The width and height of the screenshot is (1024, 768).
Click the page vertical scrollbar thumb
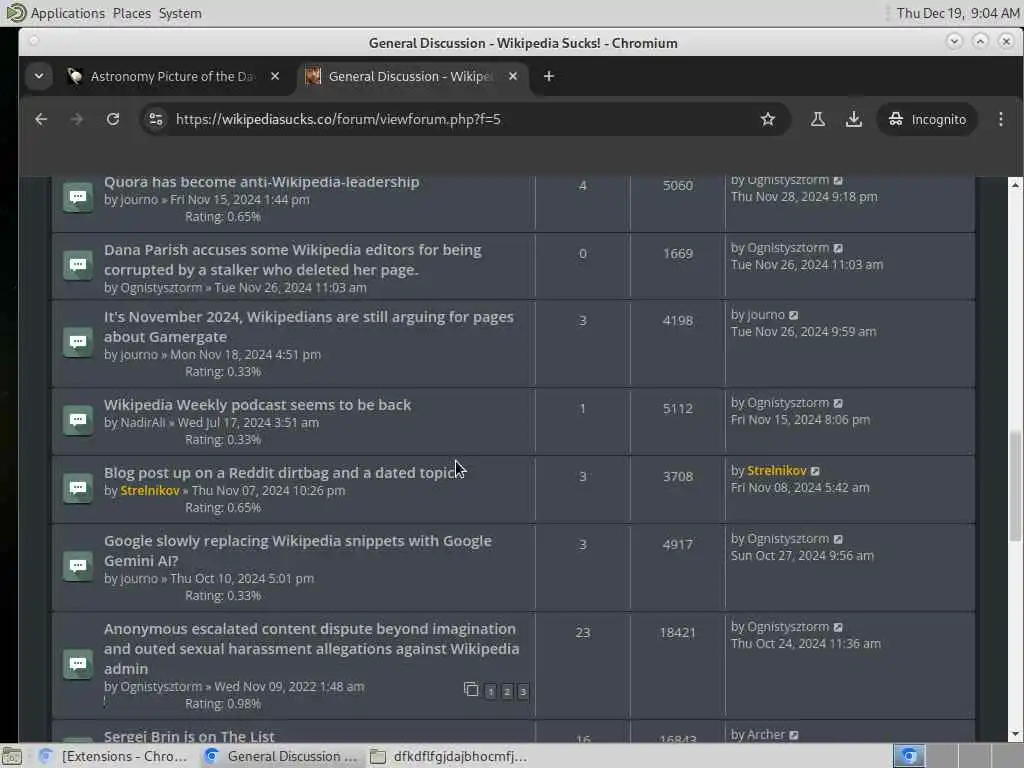(x=1014, y=486)
